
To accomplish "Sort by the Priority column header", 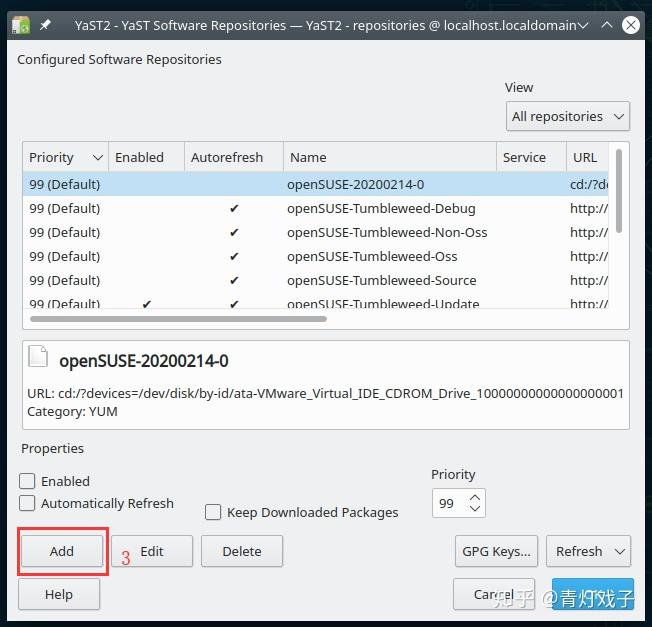I will click(x=65, y=157).
